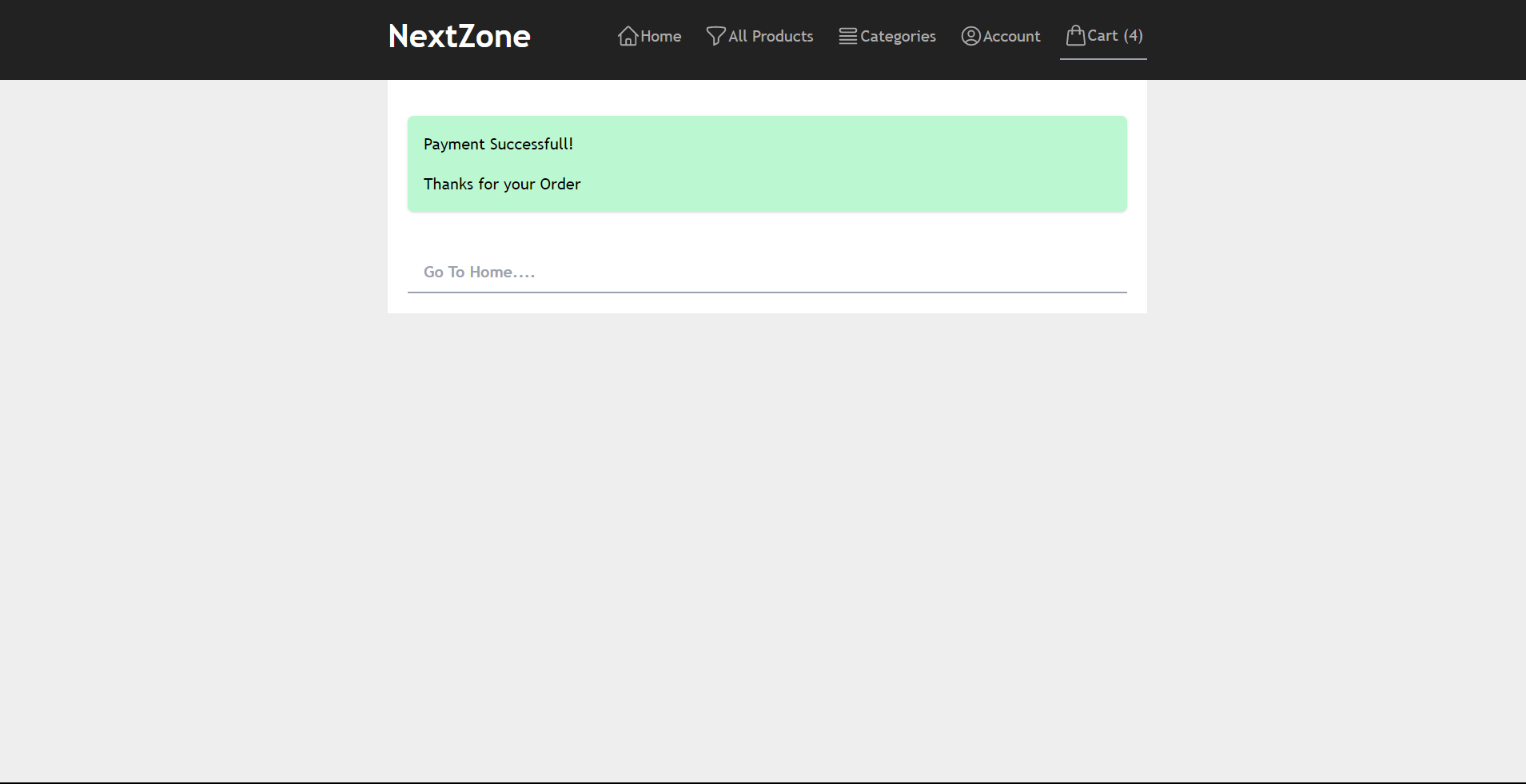This screenshot has height=784, width=1526.
Task: Click the NextZone logo
Action: click(459, 35)
